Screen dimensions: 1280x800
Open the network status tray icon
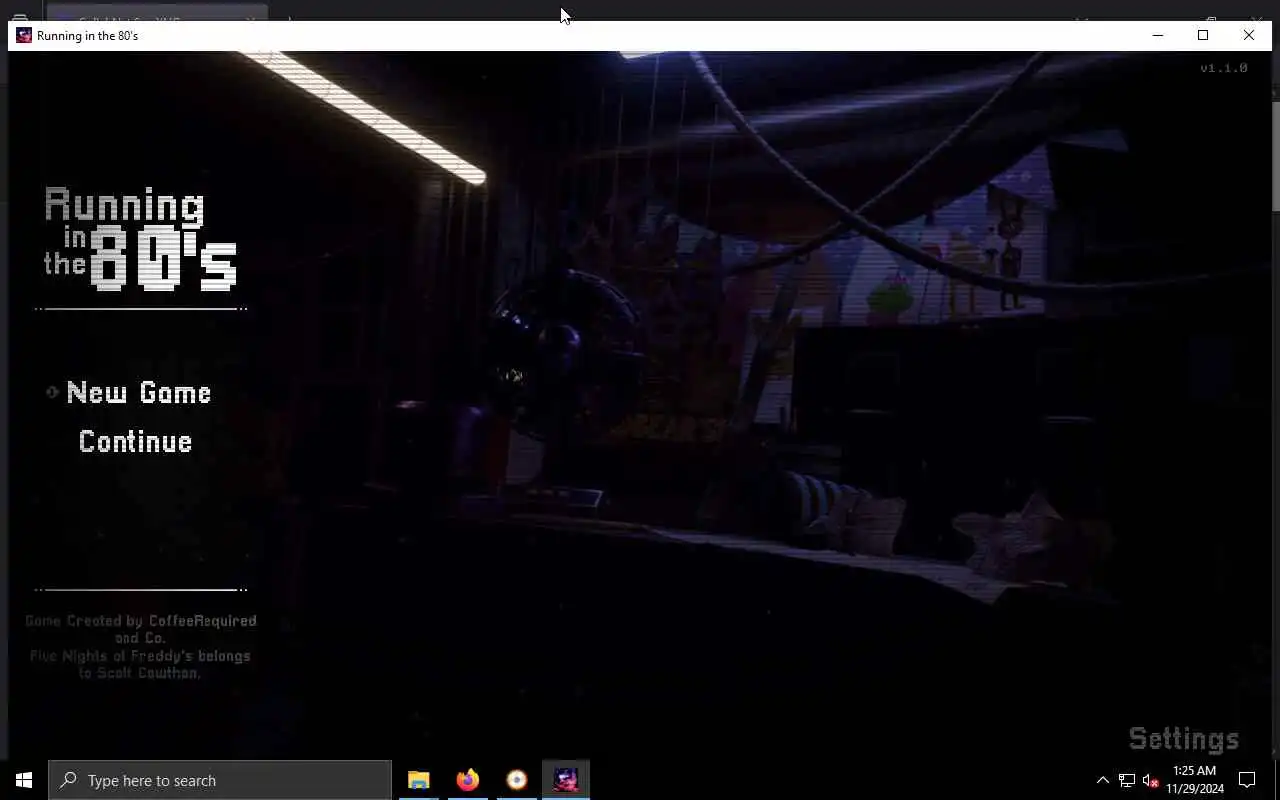coord(1127,780)
